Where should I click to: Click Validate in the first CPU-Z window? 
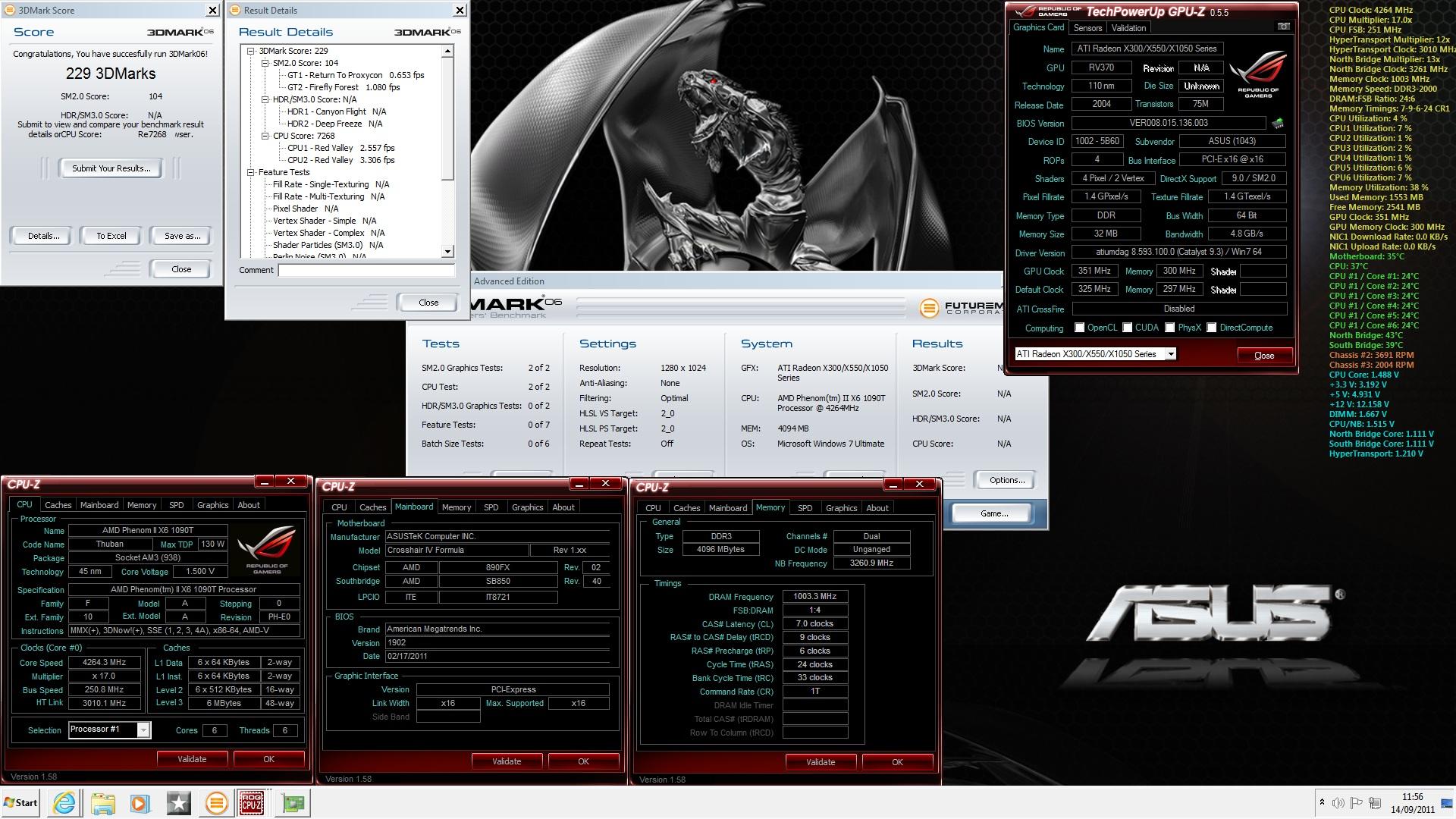[x=192, y=759]
